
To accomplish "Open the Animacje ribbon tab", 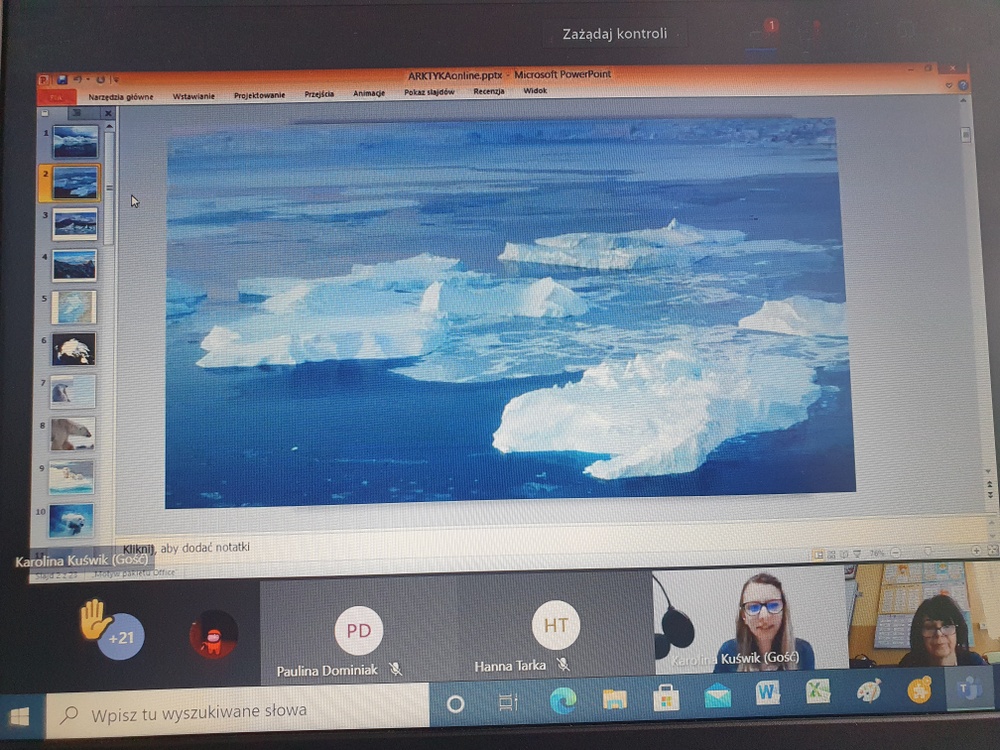I will (369, 93).
